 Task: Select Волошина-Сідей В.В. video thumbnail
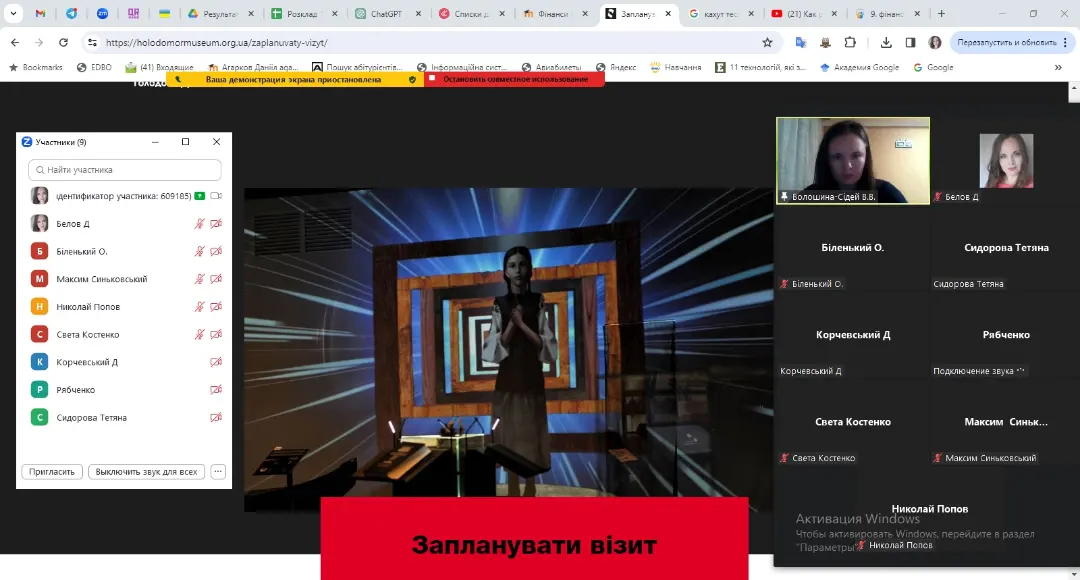click(853, 160)
